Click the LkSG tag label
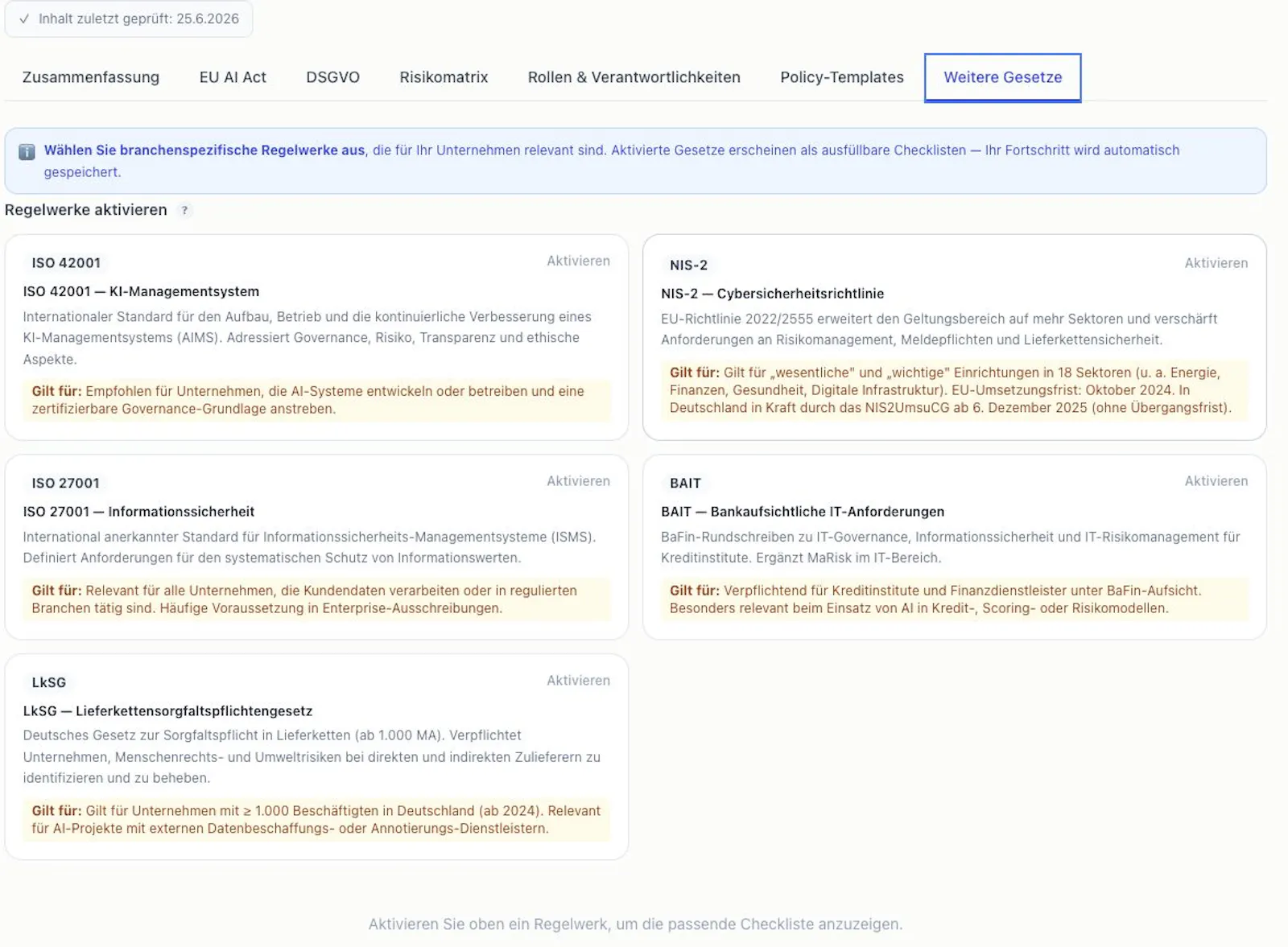This screenshot has width=1288, height=947. pyautogui.click(x=49, y=682)
